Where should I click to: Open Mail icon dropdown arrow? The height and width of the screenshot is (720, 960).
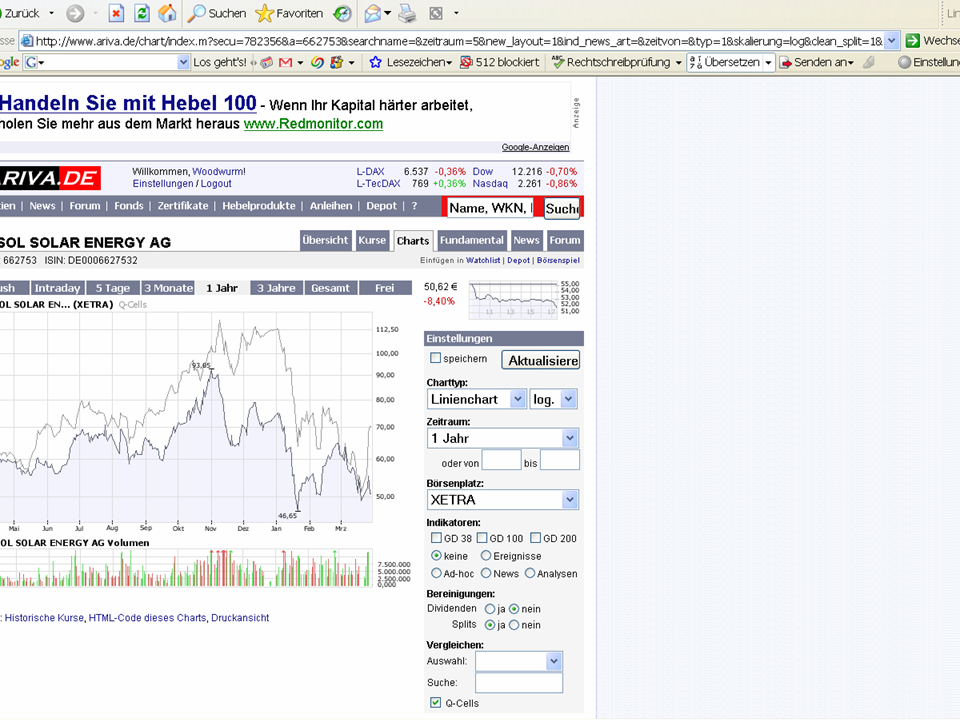(388, 13)
